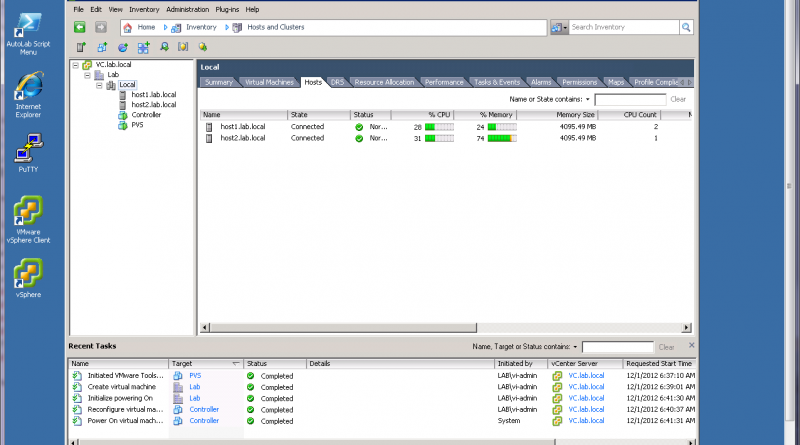Screen dimensions: 800x445
Task: Select host1.lab.local in inventory tree
Action: tap(154, 95)
